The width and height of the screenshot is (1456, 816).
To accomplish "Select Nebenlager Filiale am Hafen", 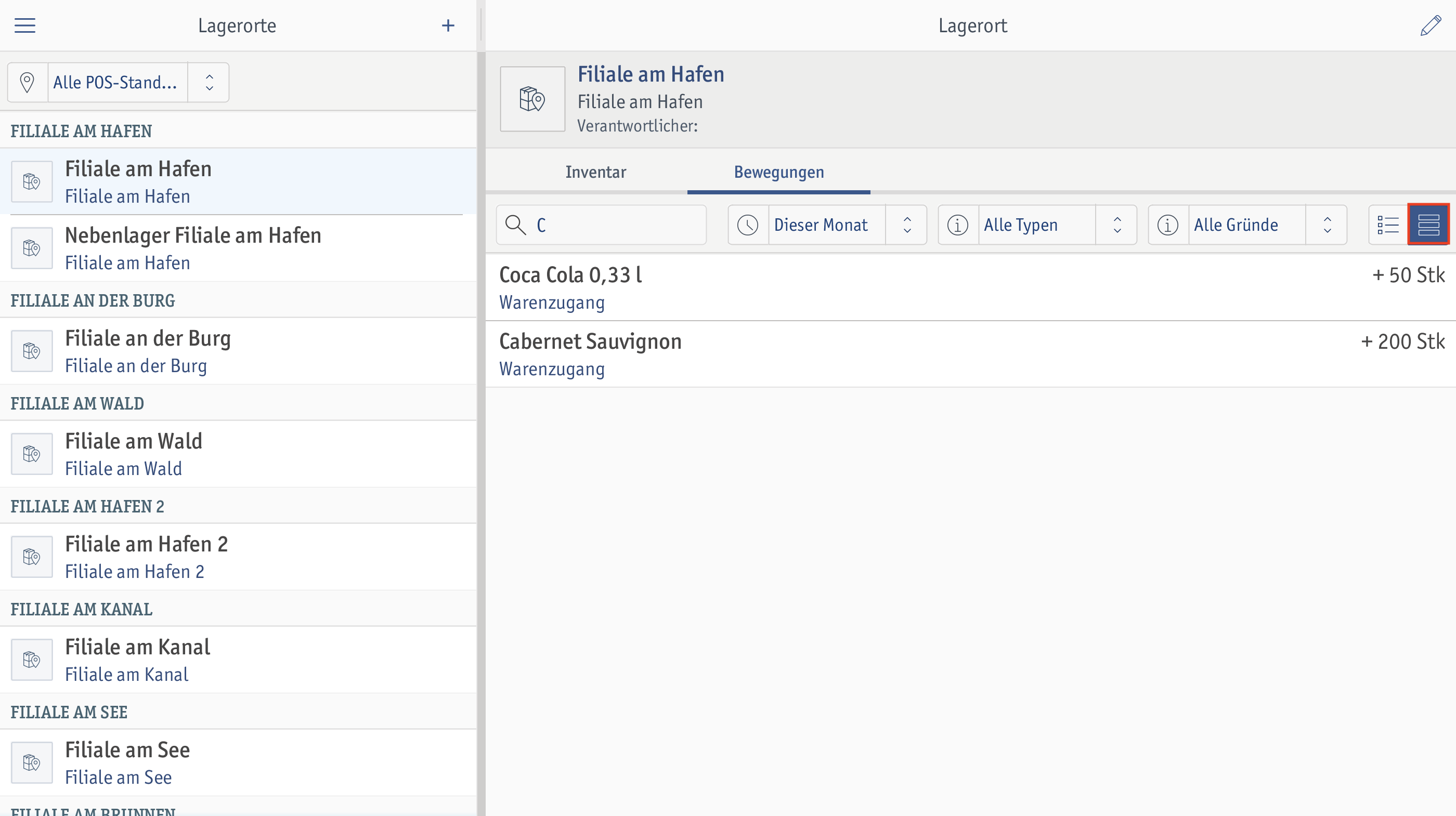I will pyautogui.click(x=238, y=248).
